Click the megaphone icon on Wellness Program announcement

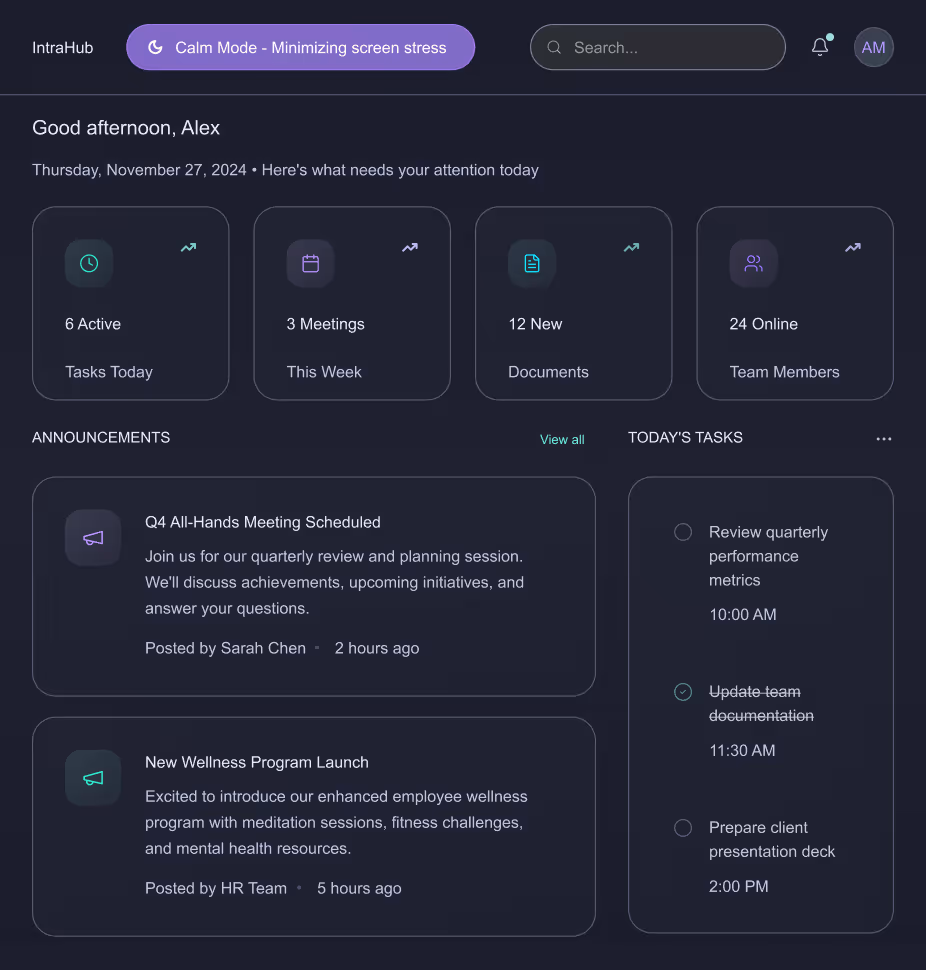pos(92,777)
